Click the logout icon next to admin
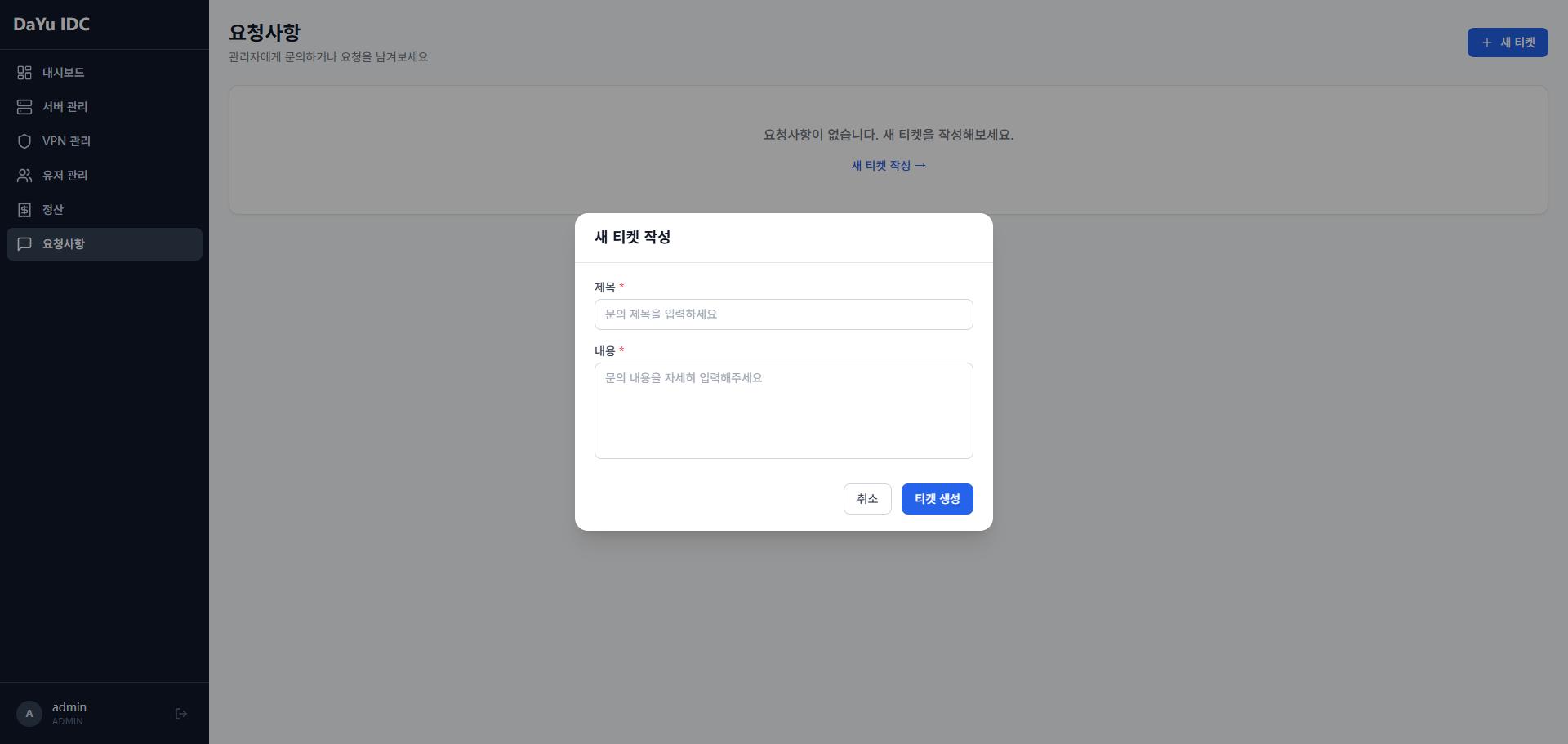Image resolution: width=1568 pixels, height=744 pixels. (180, 713)
